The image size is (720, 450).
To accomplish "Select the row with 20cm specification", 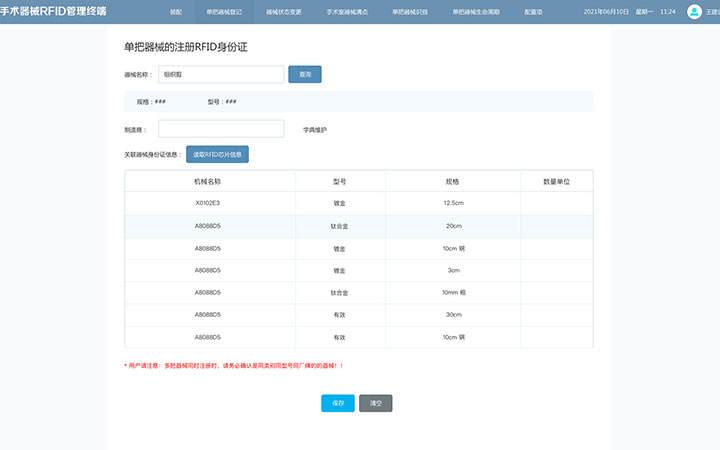I will [x=358, y=226].
